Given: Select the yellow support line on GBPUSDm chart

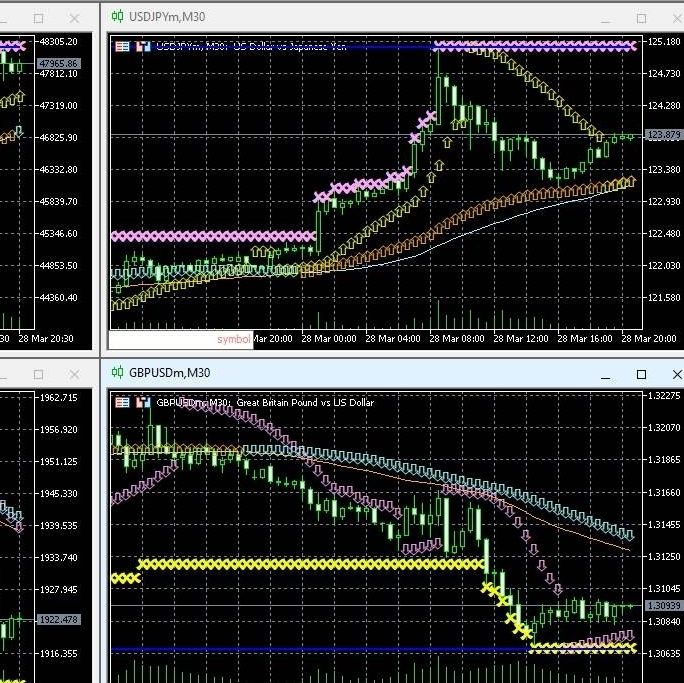Looking at the screenshot, I should [x=311, y=565].
